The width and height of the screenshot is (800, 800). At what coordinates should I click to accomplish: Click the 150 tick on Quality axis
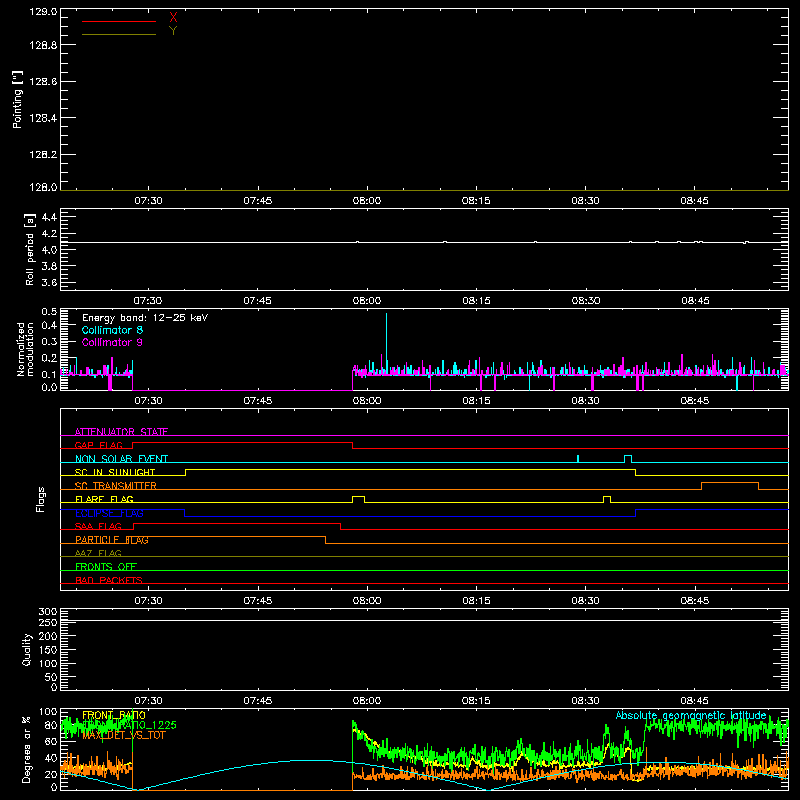click(x=47, y=650)
